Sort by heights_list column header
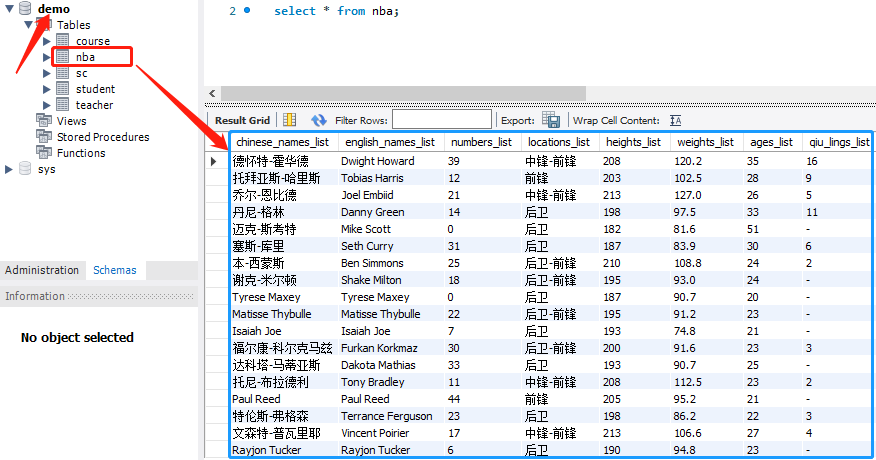The image size is (876, 460). [634, 143]
